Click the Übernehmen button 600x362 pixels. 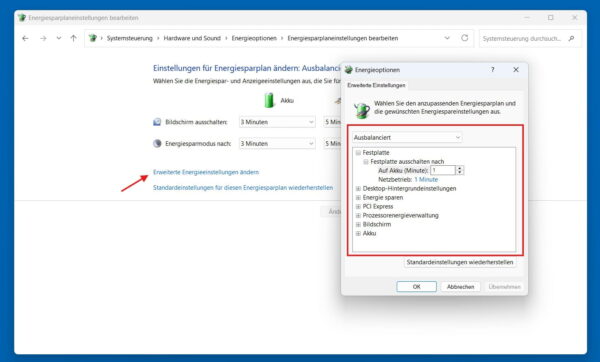504,287
